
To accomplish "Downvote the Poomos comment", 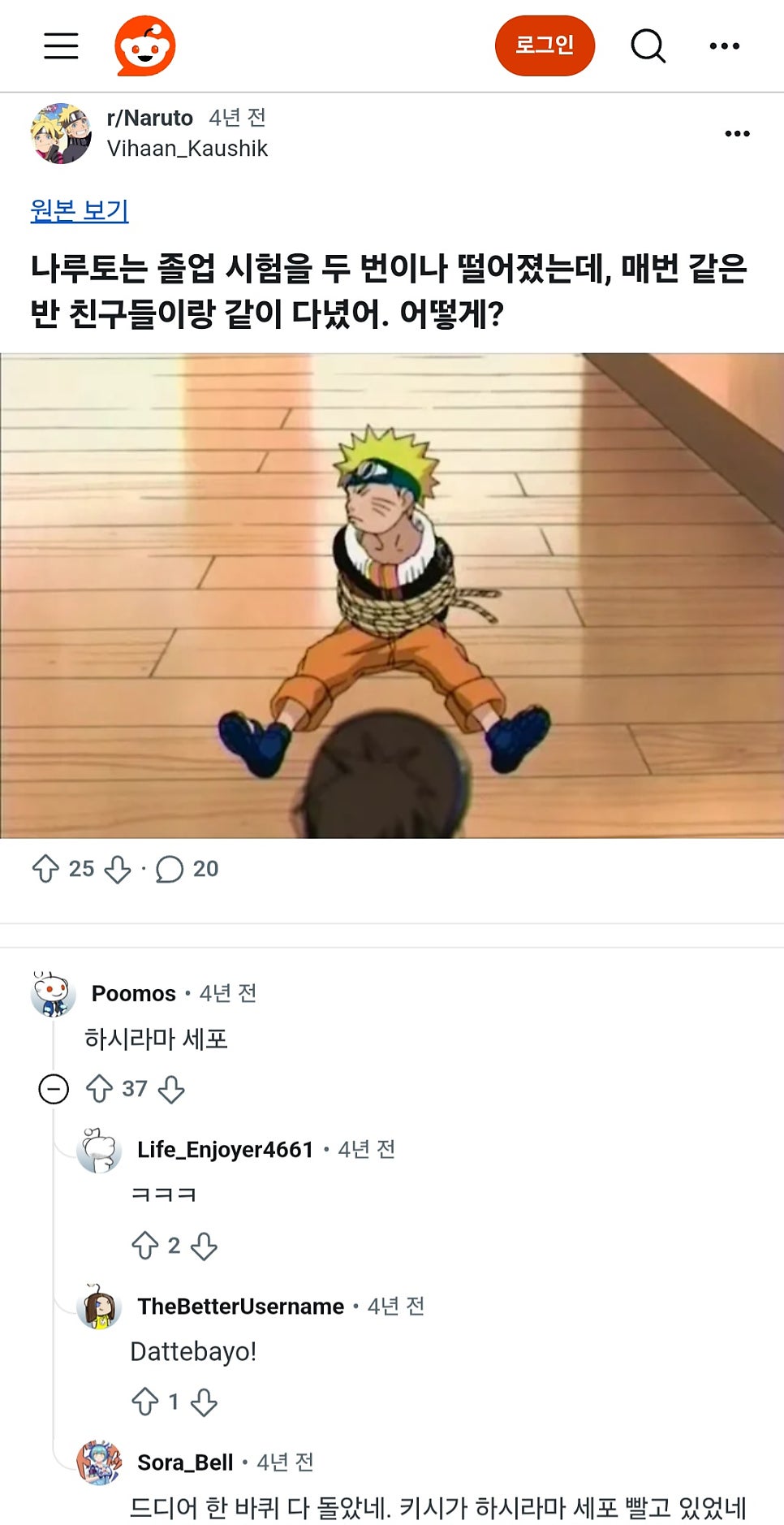I will 171,1089.
